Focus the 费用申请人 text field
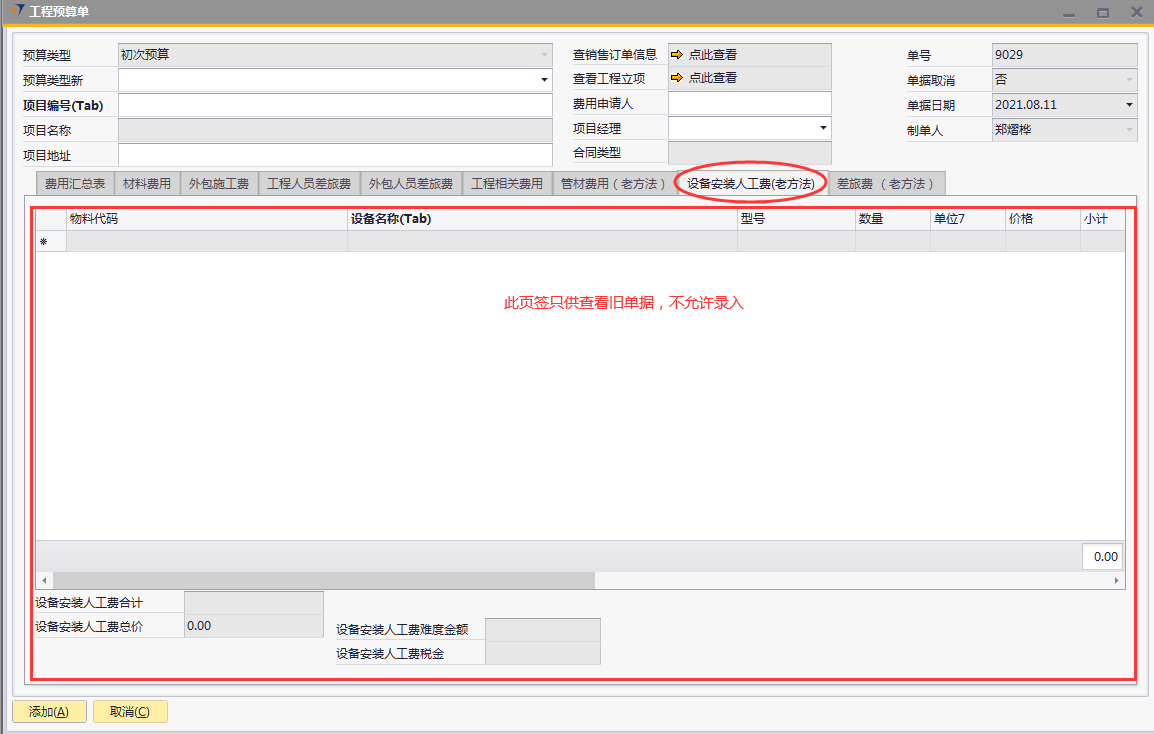 click(749, 103)
